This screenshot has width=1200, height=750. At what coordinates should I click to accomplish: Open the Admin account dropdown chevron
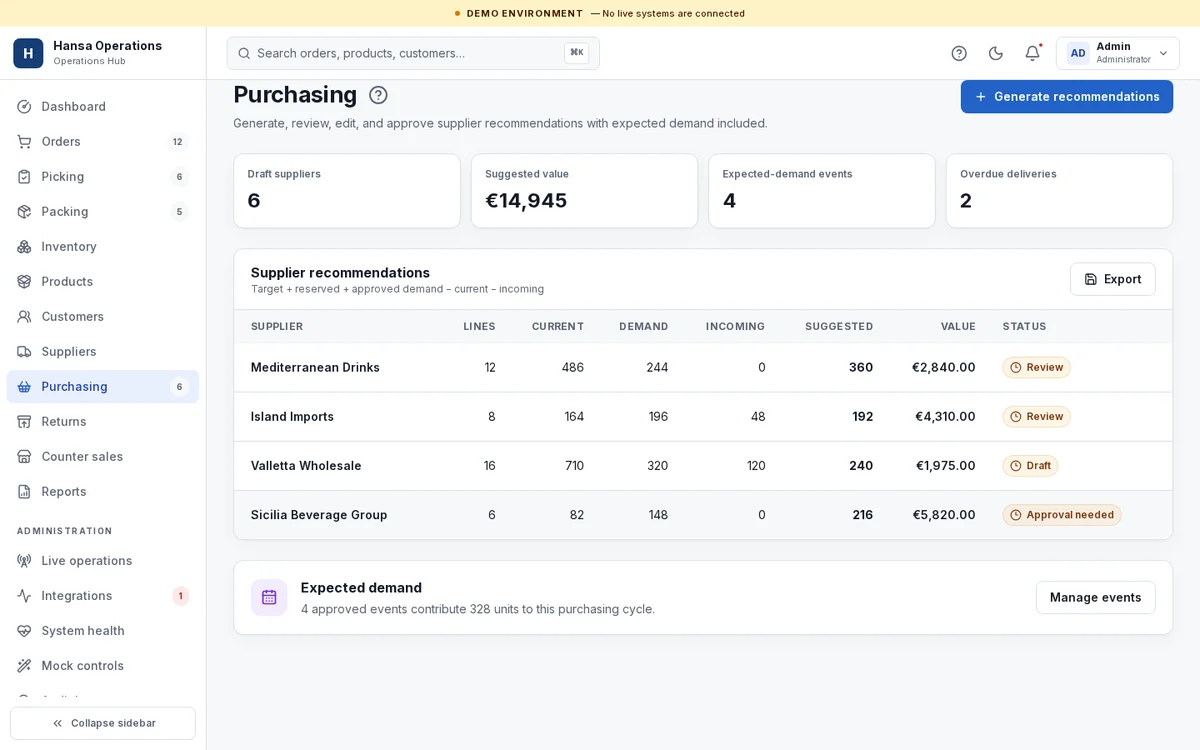point(1163,53)
